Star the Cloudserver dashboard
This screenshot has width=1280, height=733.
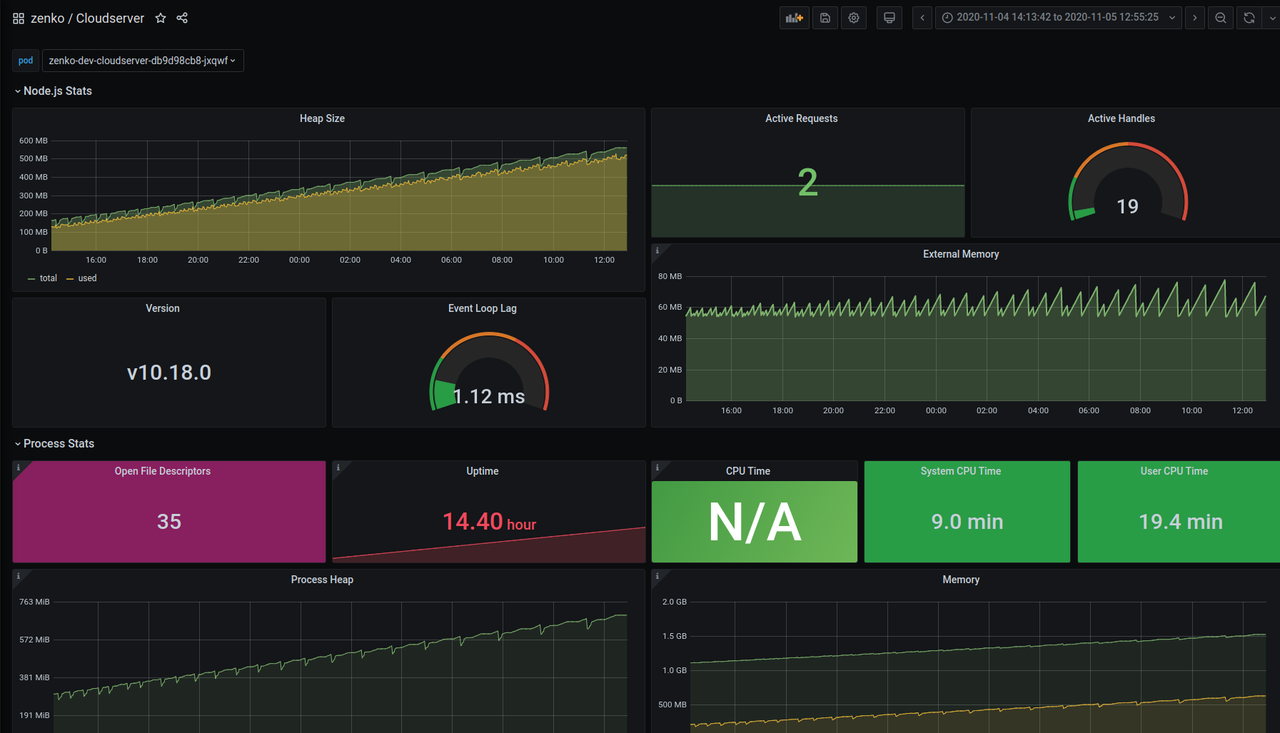160,18
